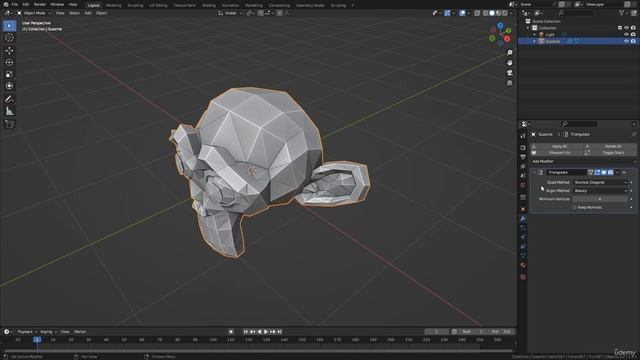Select the Add Cube tool
The height and width of the screenshot is (360, 640).
9,124
